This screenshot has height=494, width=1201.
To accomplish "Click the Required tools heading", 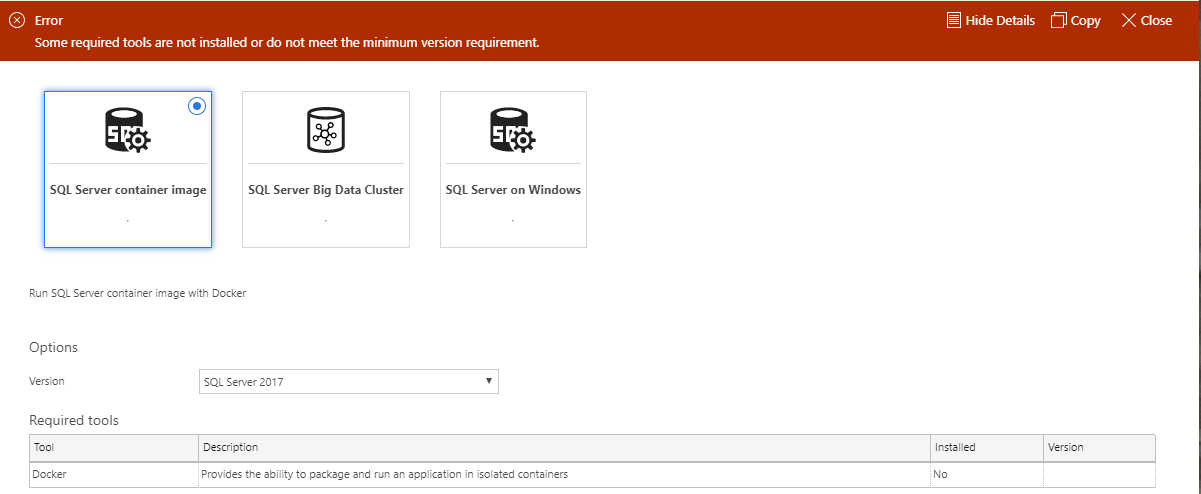I will 74,420.
